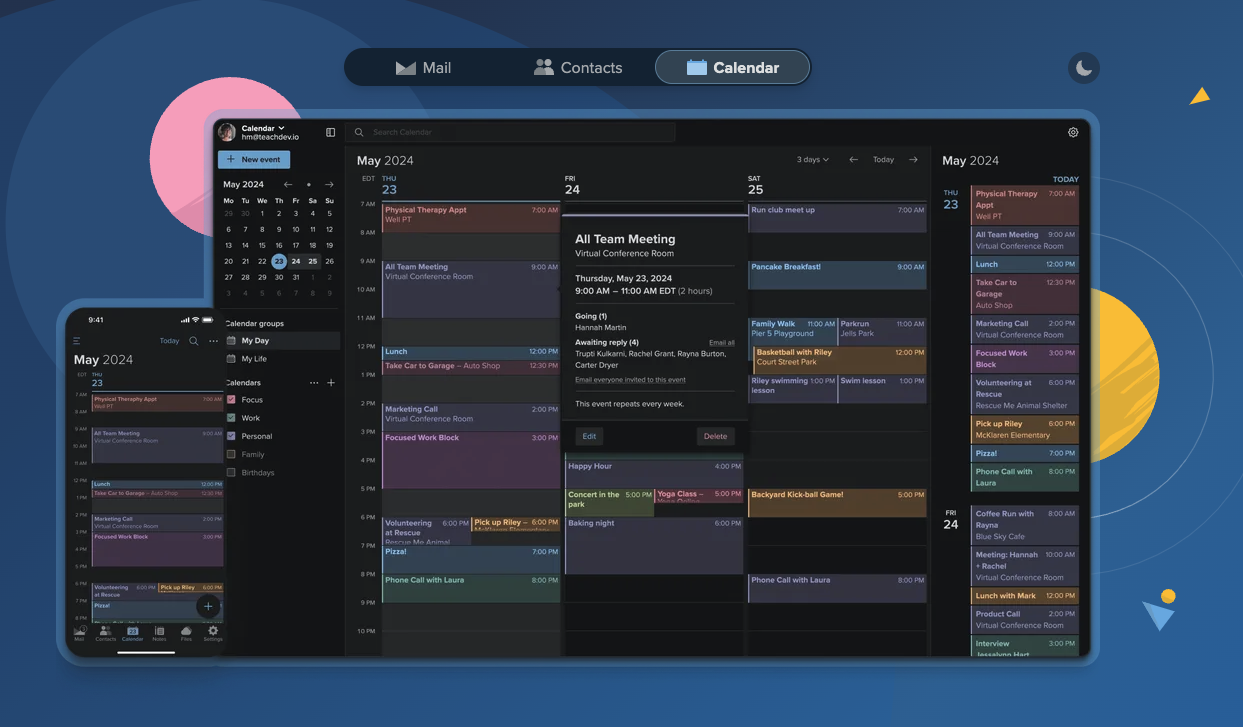This screenshot has height=727, width=1243.
Task: Click Delete in the event popup
Action: [715, 436]
